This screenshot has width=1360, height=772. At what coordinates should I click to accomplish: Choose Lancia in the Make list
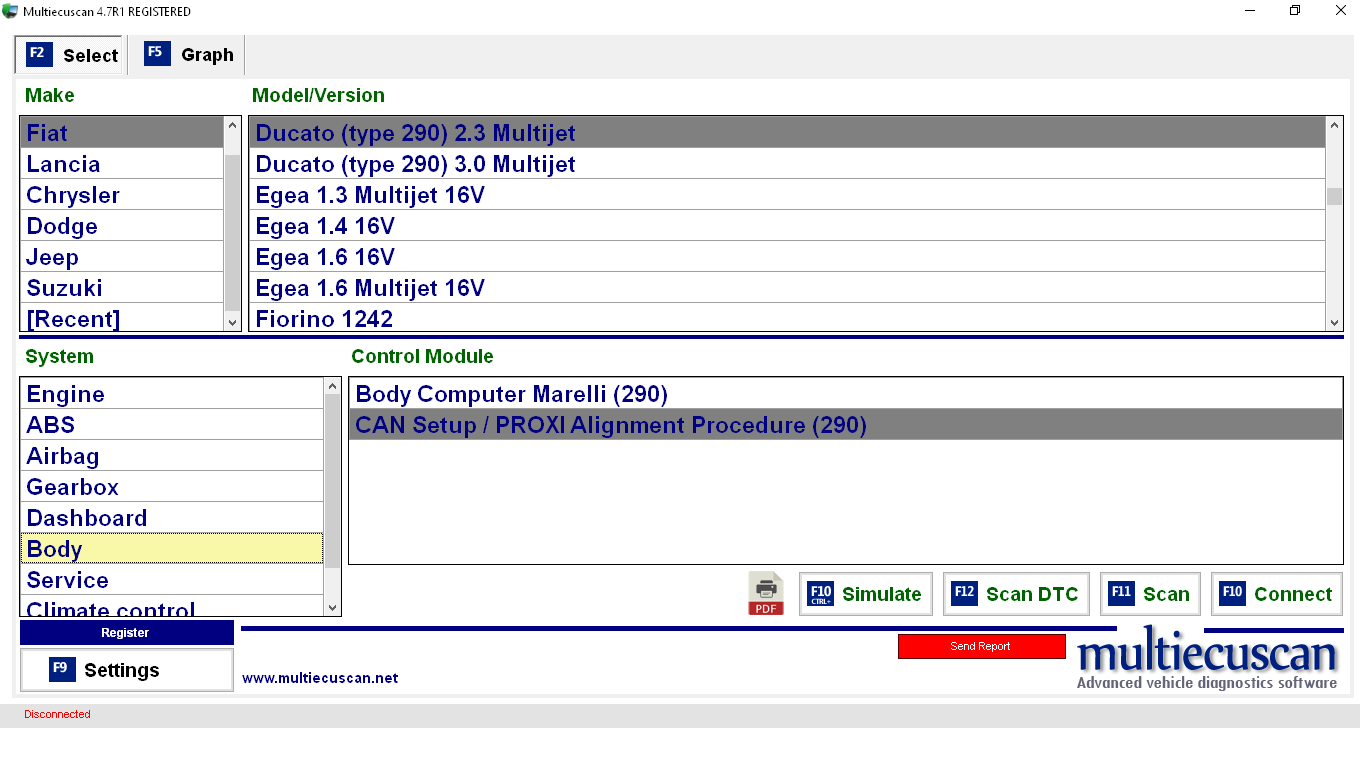tap(63, 164)
